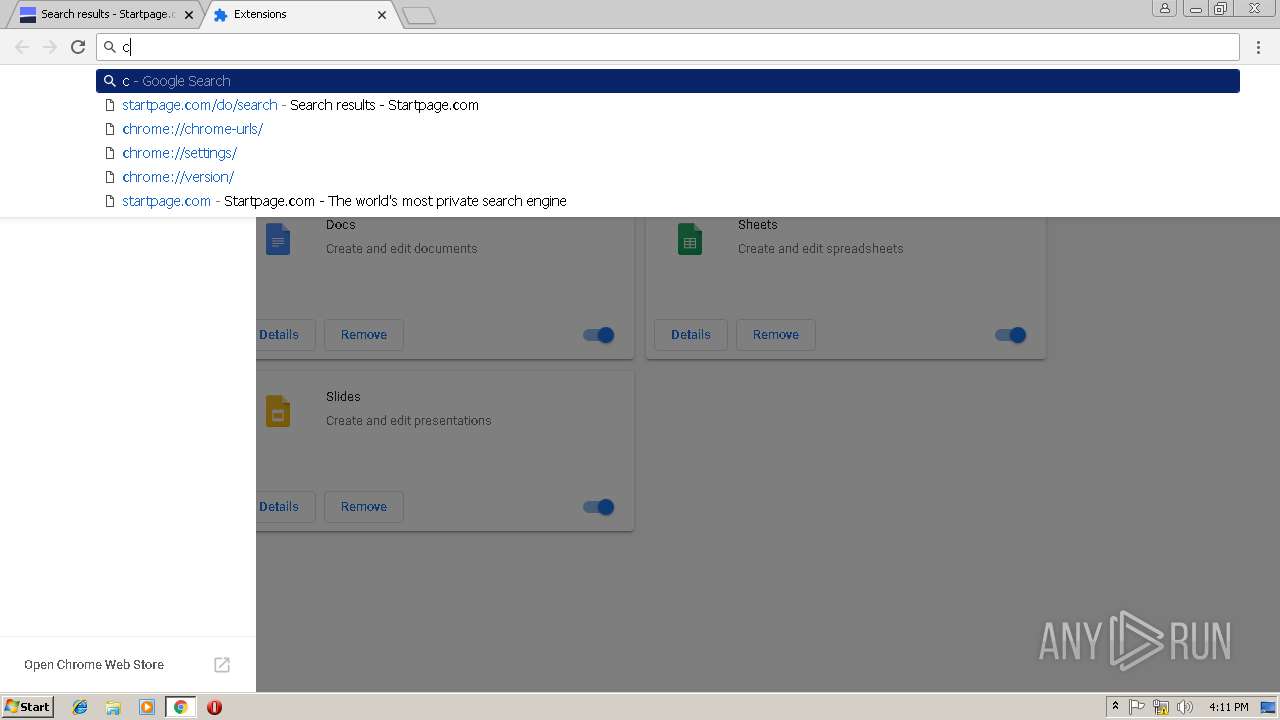Close the Extensions tab
The height and width of the screenshot is (720, 1280).
[x=382, y=15]
